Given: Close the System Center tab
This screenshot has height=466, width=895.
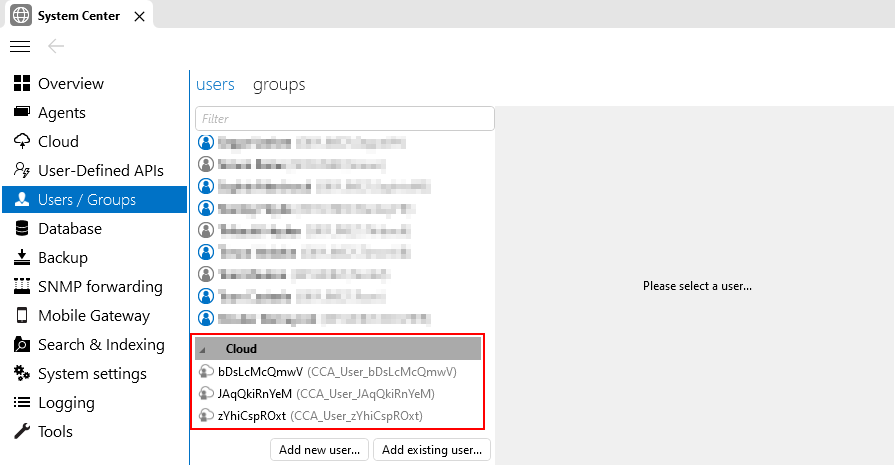Looking at the screenshot, I should (x=139, y=17).
